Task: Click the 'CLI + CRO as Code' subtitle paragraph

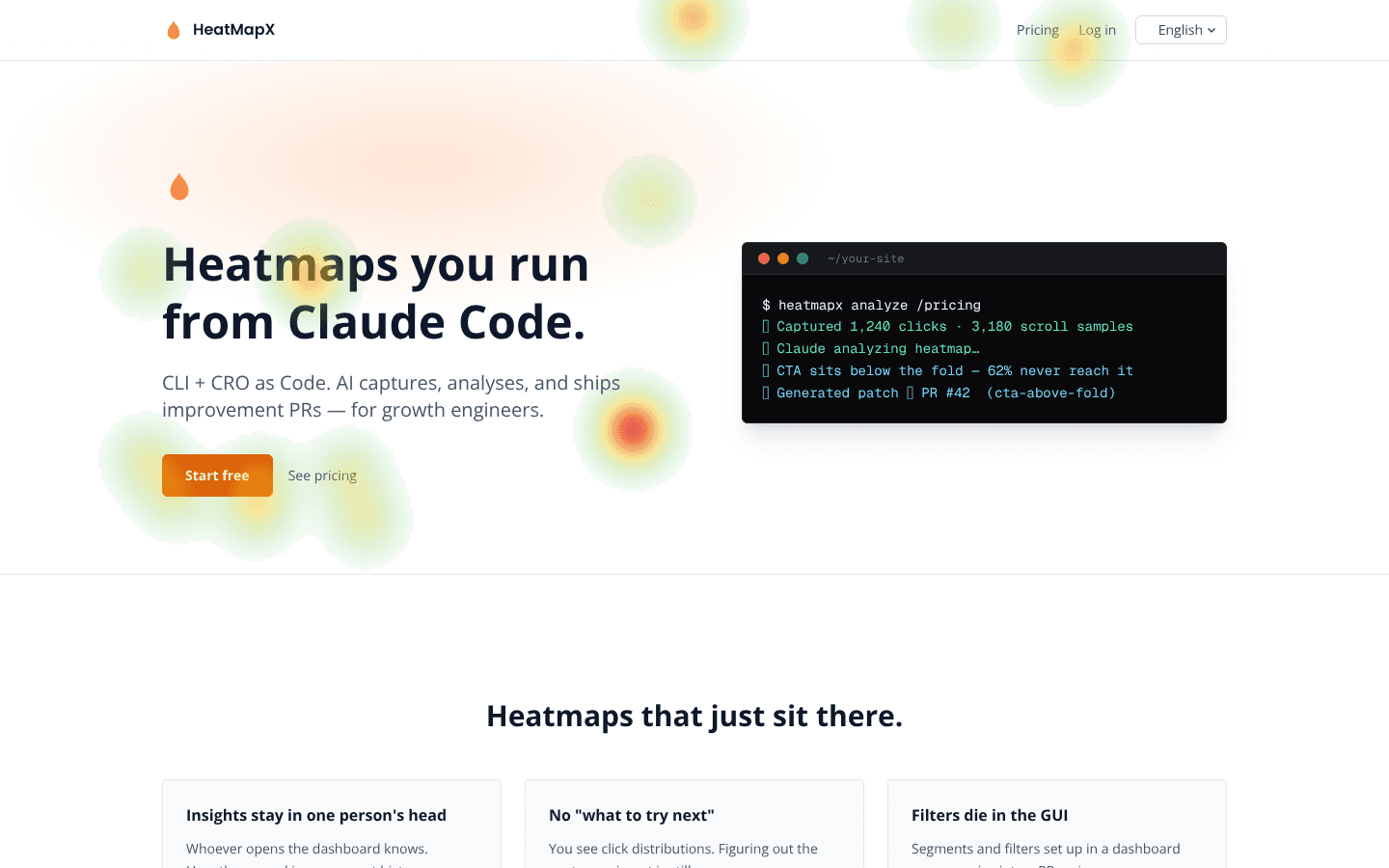Action: [x=391, y=396]
